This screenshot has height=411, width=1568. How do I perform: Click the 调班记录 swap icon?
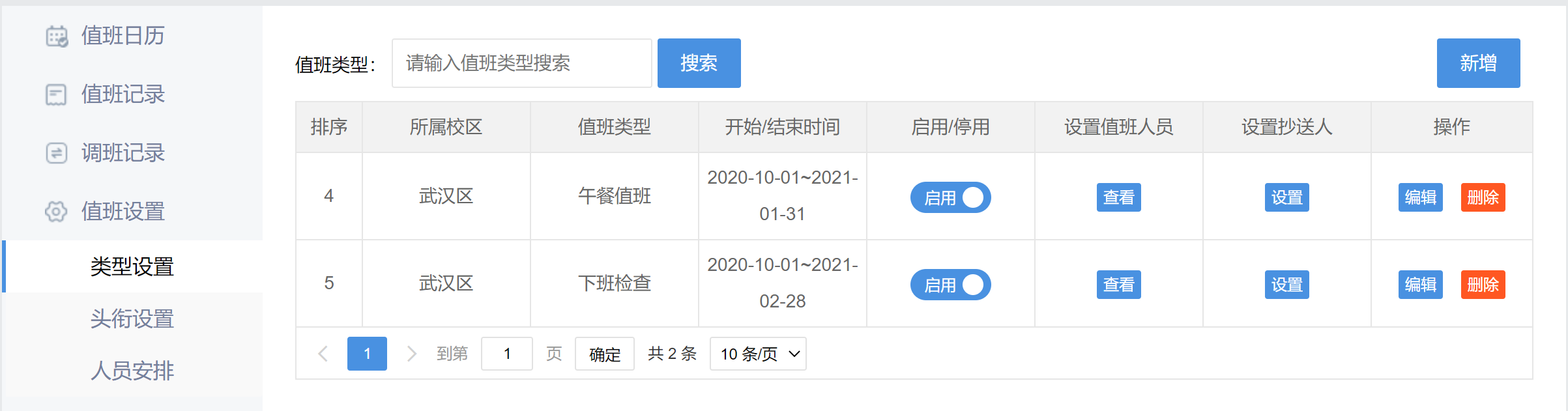(56, 153)
